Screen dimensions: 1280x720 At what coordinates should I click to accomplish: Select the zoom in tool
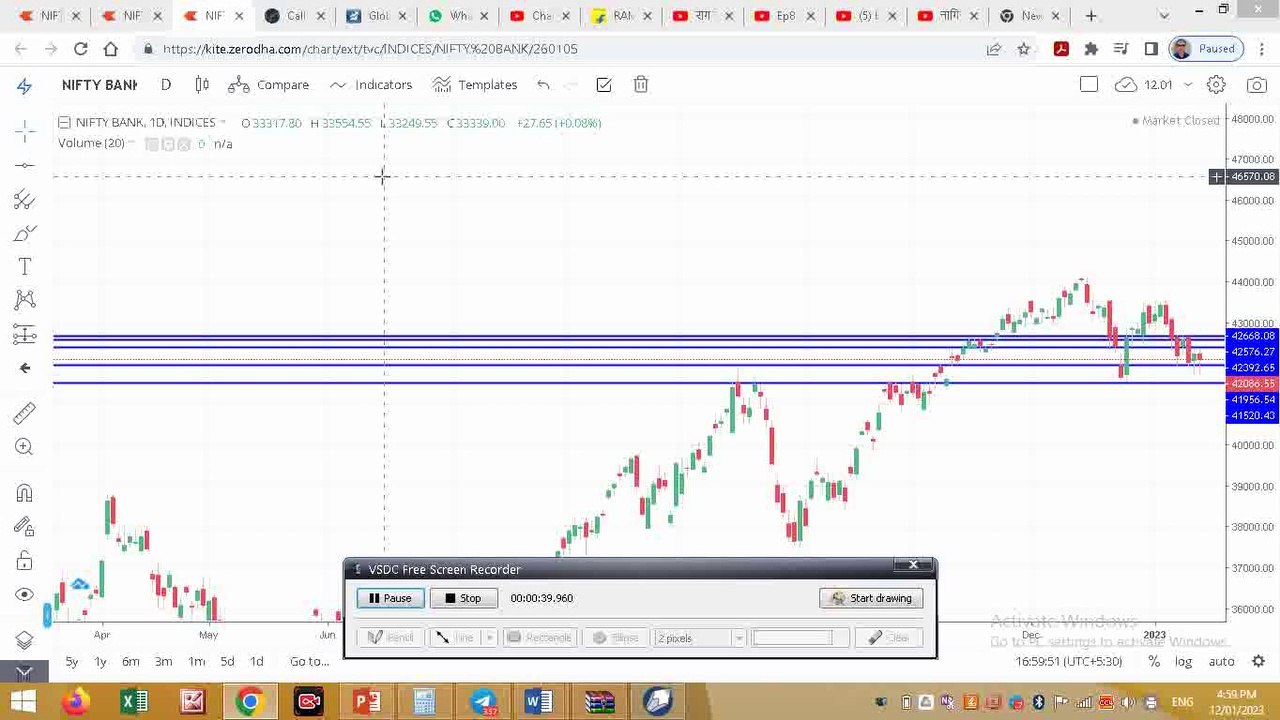pyautogui.click(x=25, y=447)
